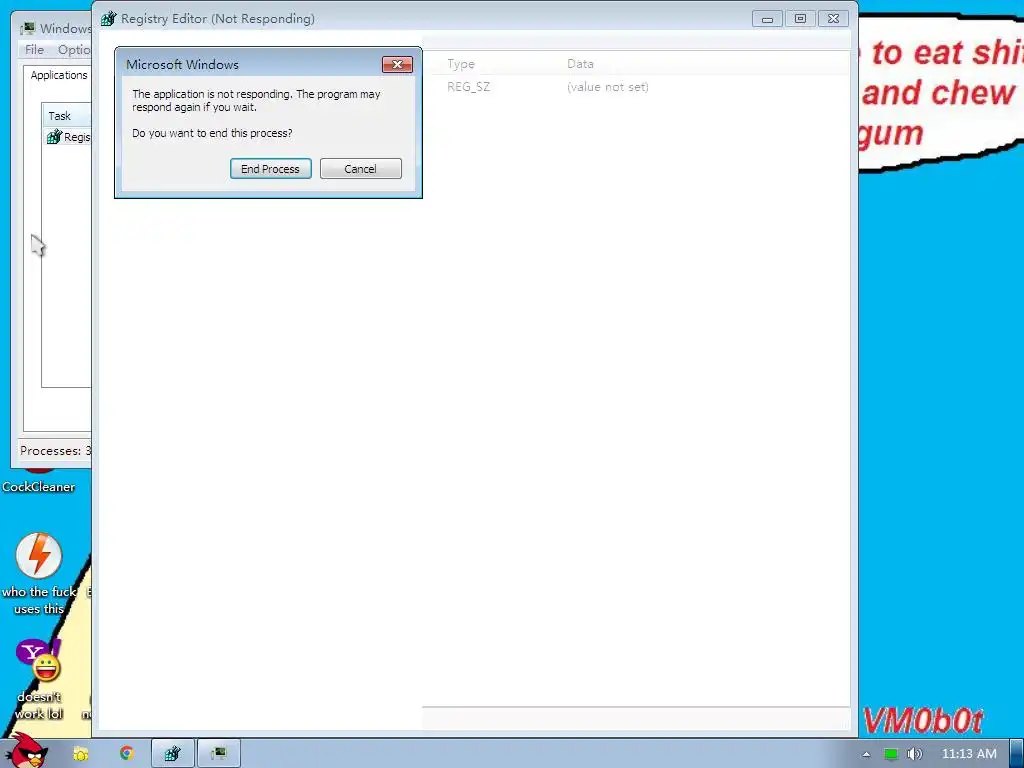1024x768 pixels.
Task: Show hidden tray icons arrow
Action: pyautogui.click(x=866, y=754)
